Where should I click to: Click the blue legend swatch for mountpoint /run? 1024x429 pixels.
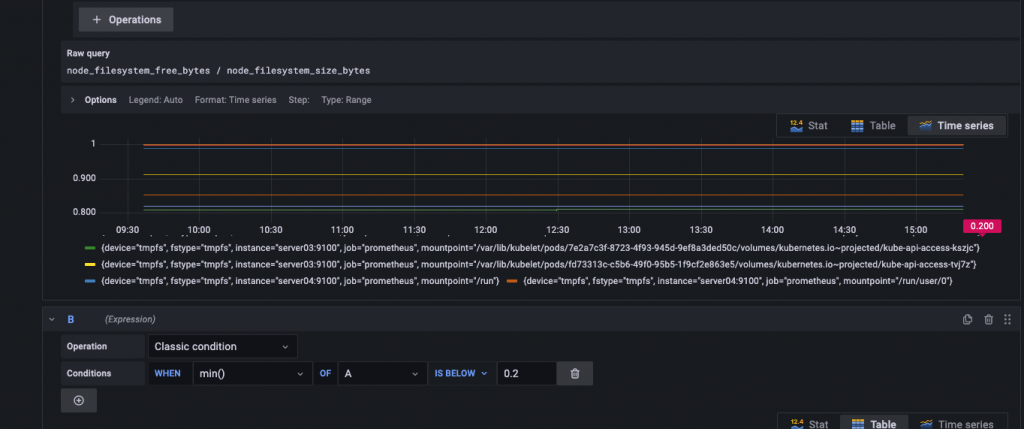(x=91, y=281)
